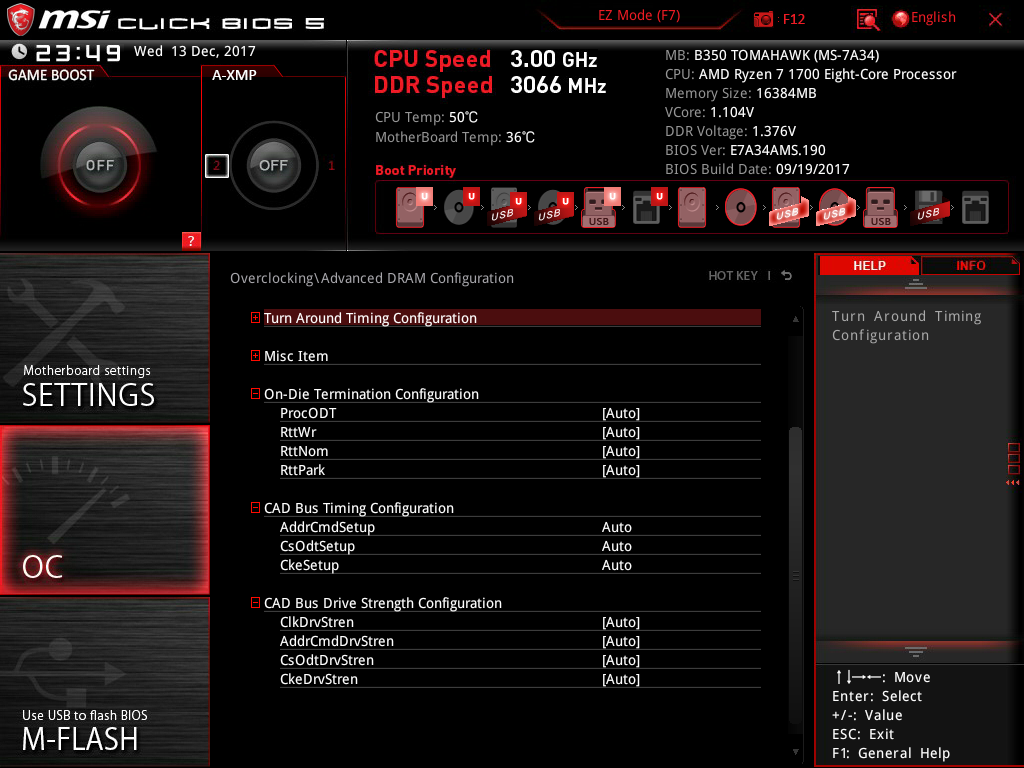
Task: Click the settings list scroll-down arrow
Action: coord(795,752)
